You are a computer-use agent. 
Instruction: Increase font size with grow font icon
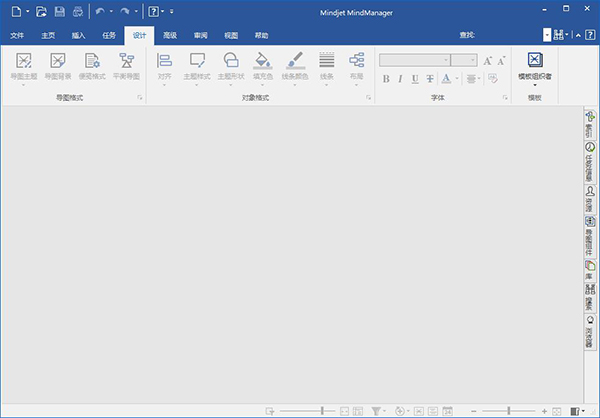click(x=488, y=60)
